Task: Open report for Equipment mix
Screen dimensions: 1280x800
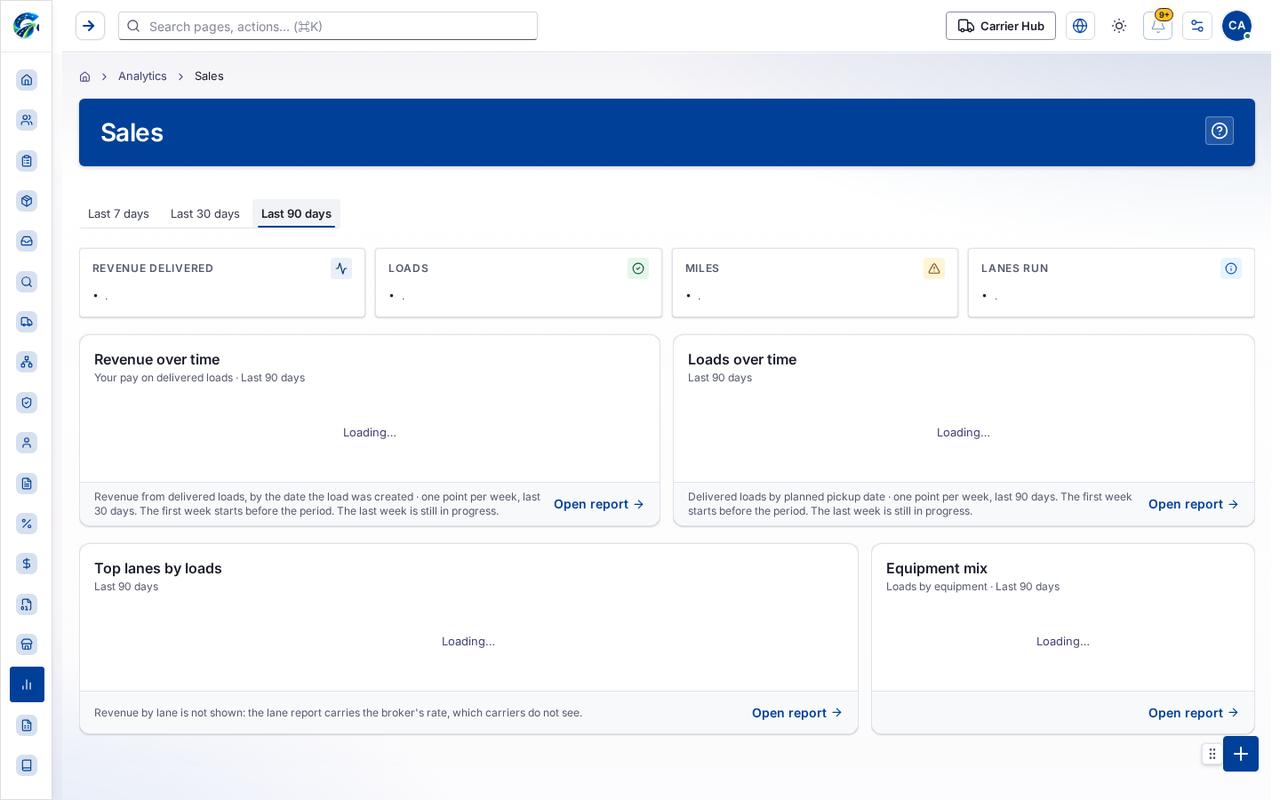Action: (x=1193, y=713)
